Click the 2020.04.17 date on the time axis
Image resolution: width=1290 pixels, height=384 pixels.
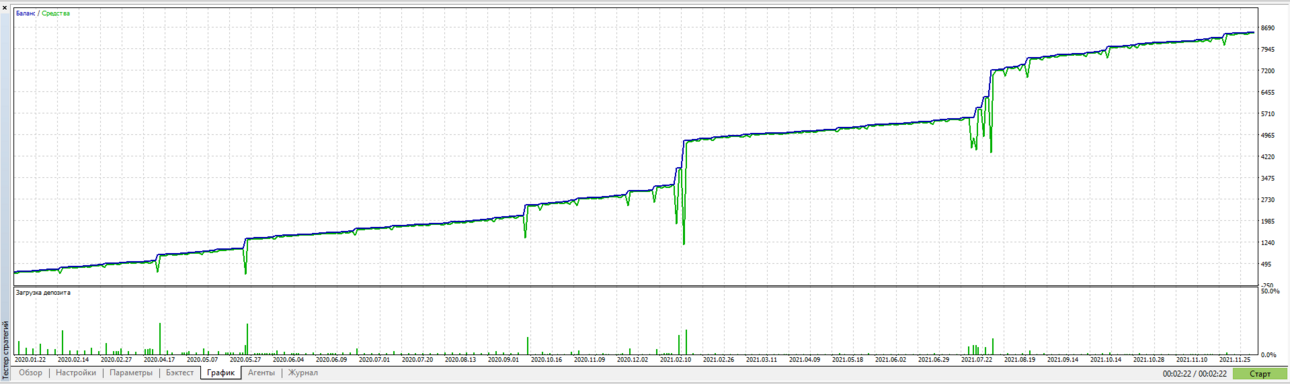(159, 360)
